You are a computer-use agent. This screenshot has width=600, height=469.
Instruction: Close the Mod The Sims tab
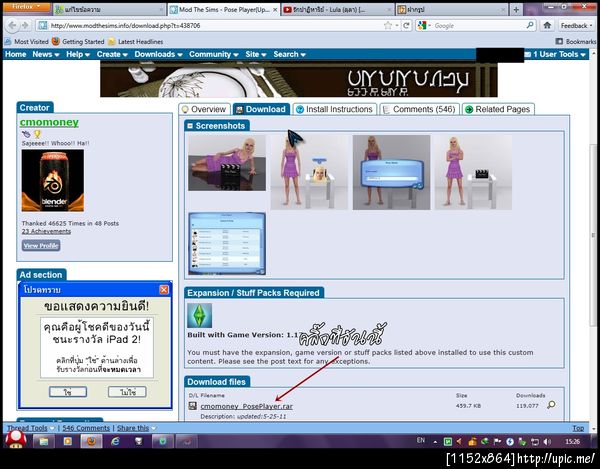(275, 10)
